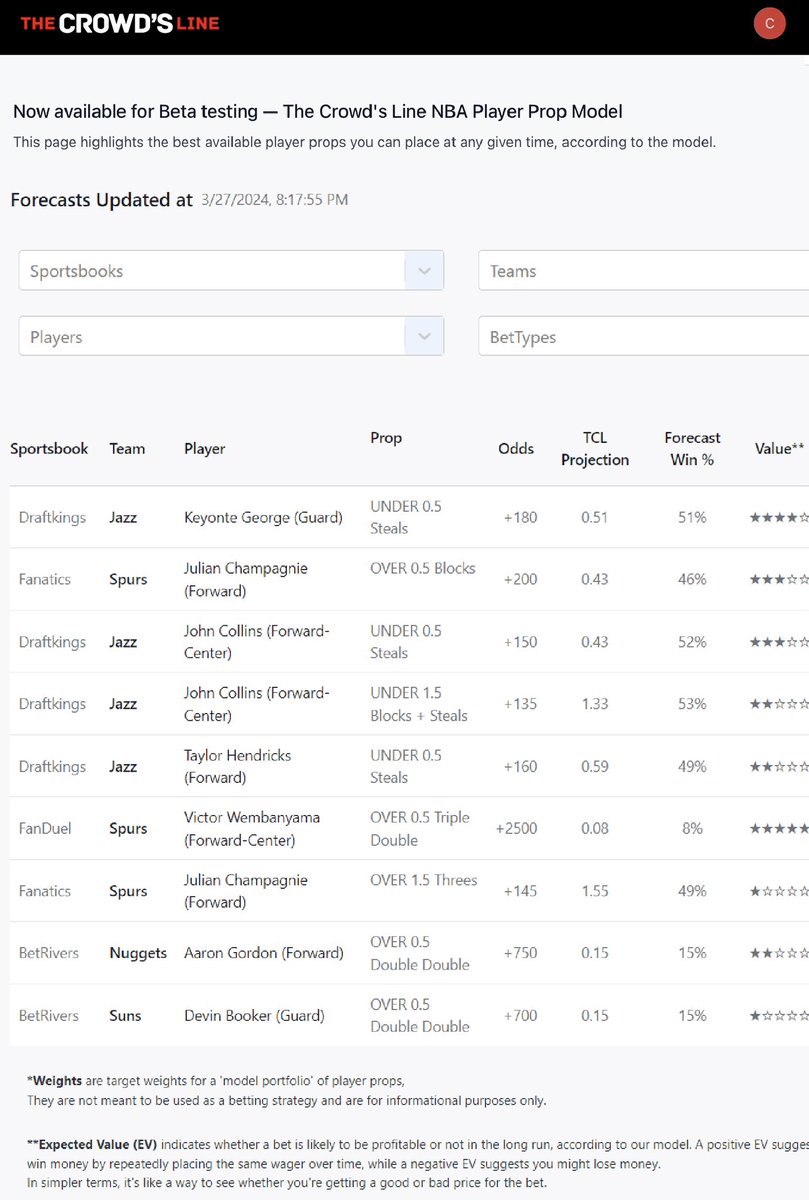Image resolution: width=809 pixels, height=1200 pixels.
Task: Click the Prop column header
Action: click(x=386, y=438)
